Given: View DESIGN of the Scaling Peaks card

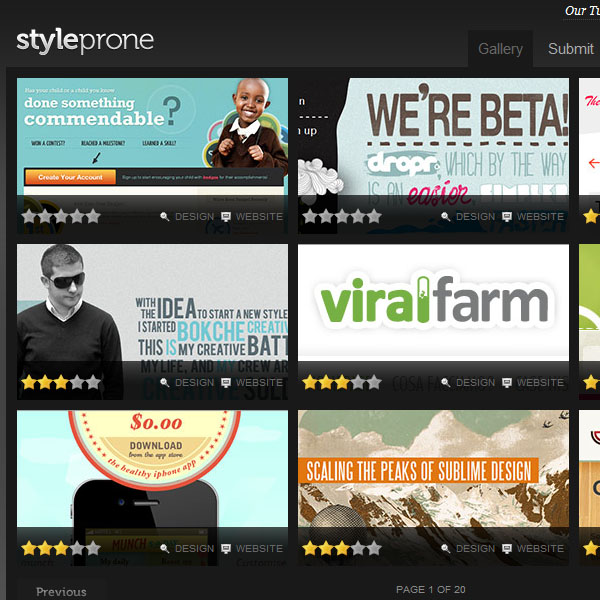Looking at the screenshot, I should (x=475, y=548).
